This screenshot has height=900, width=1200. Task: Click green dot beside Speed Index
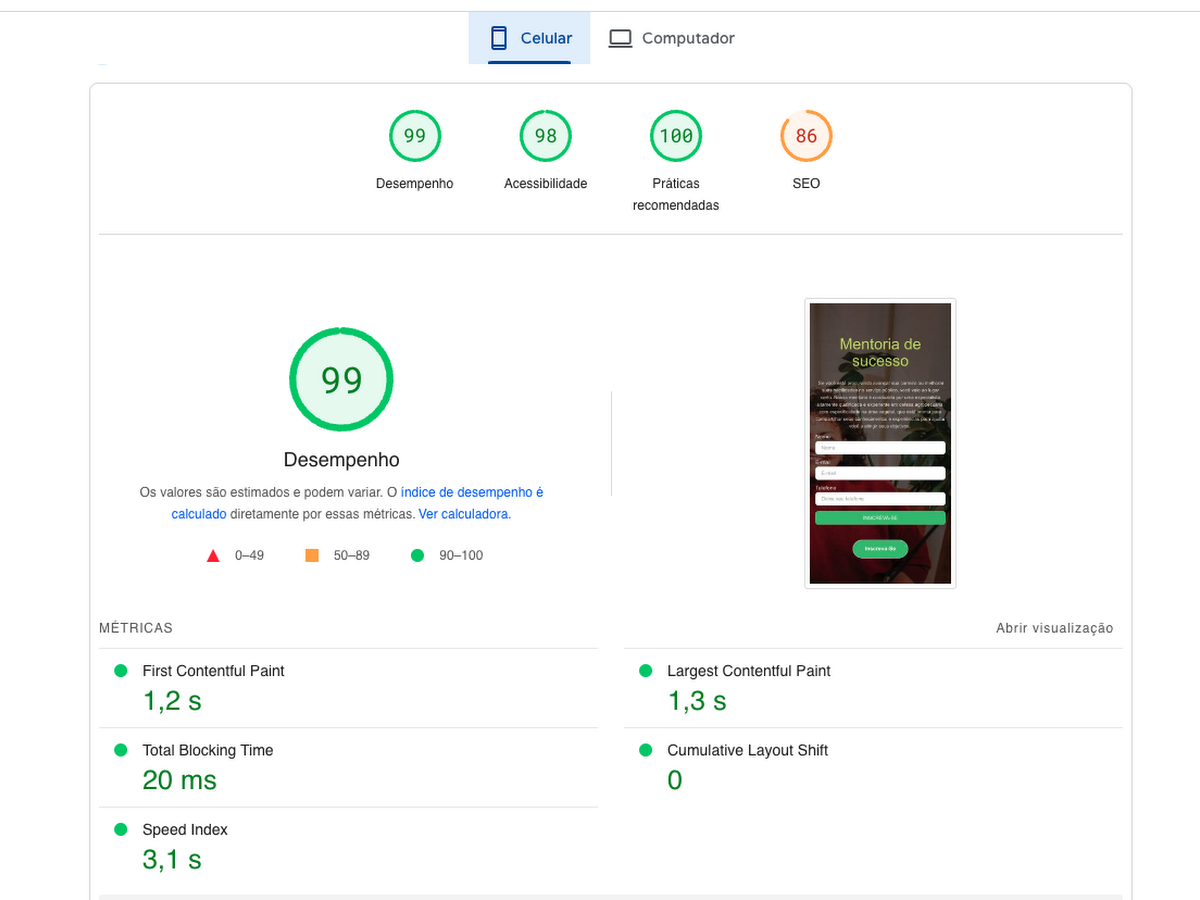[121, 830]
